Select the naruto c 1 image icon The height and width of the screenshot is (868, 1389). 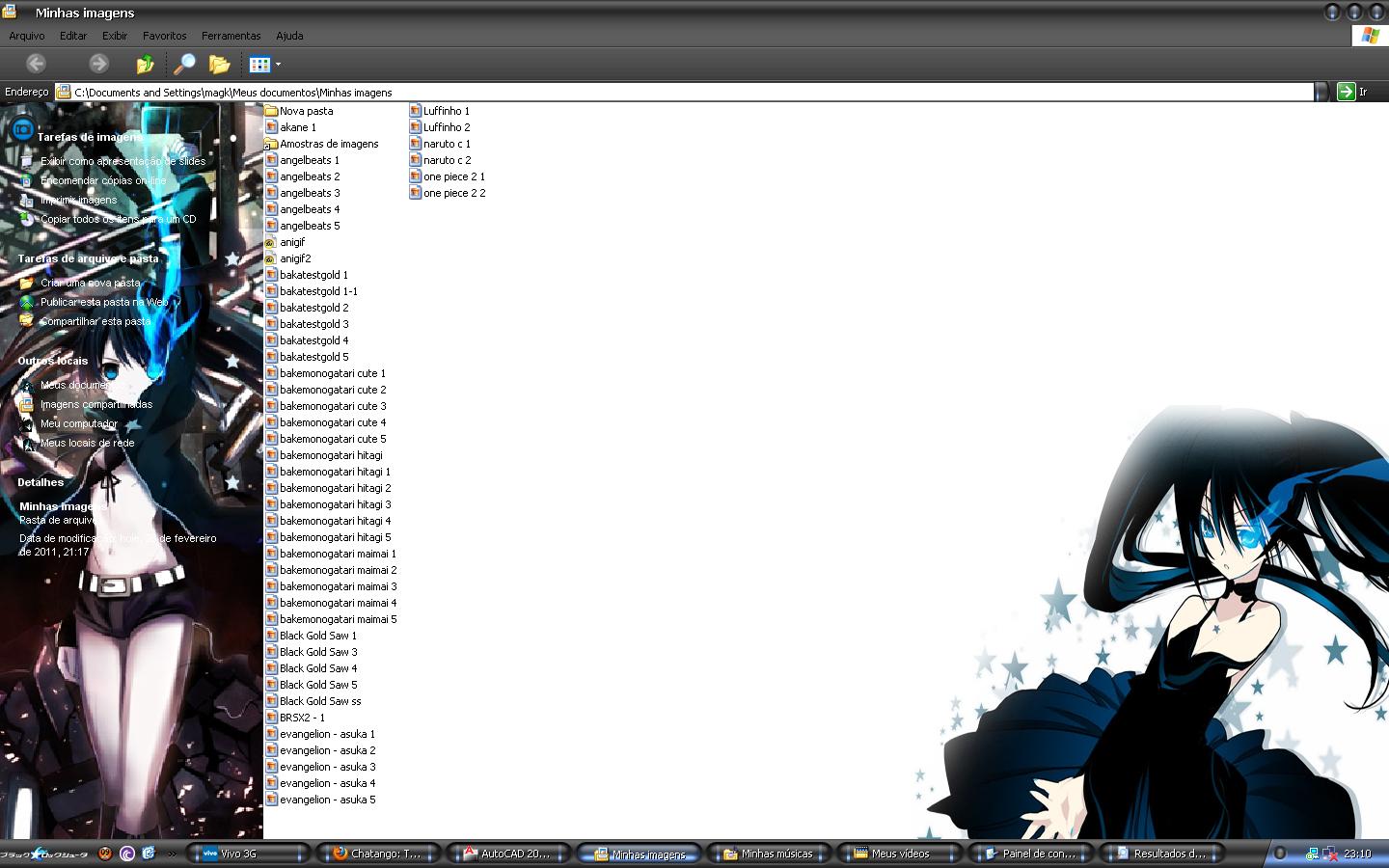point(415,144)
